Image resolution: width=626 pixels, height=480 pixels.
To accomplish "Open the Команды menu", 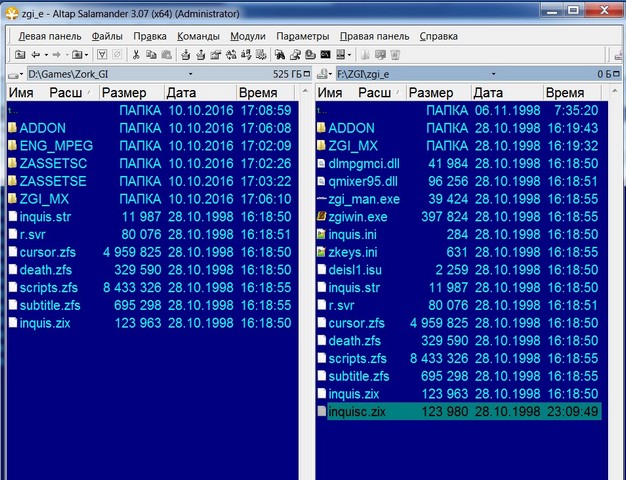I will pyautogui.click(x=198, y=36).
